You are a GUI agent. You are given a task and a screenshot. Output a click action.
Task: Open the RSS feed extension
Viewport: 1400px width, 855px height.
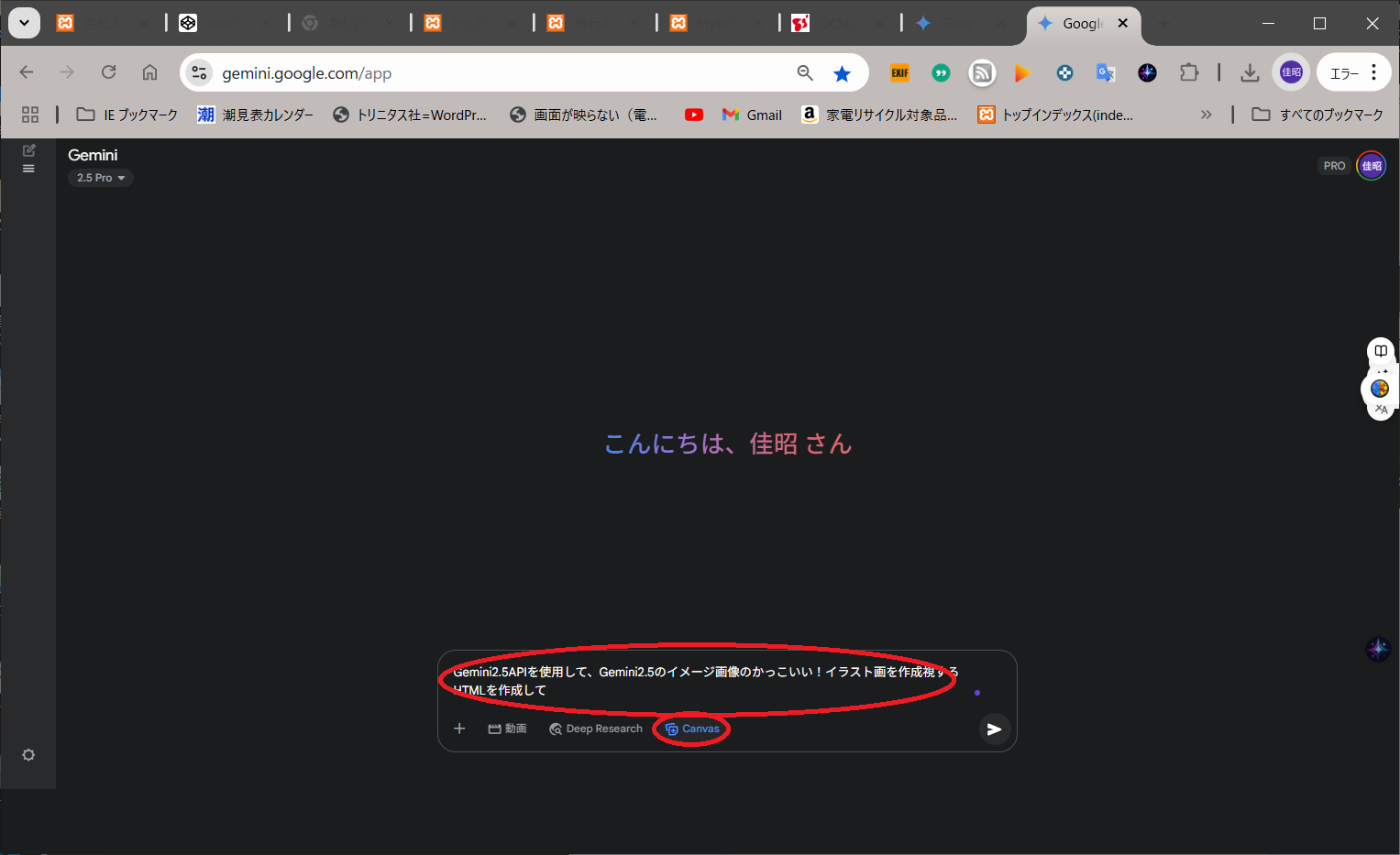point(982,73)
